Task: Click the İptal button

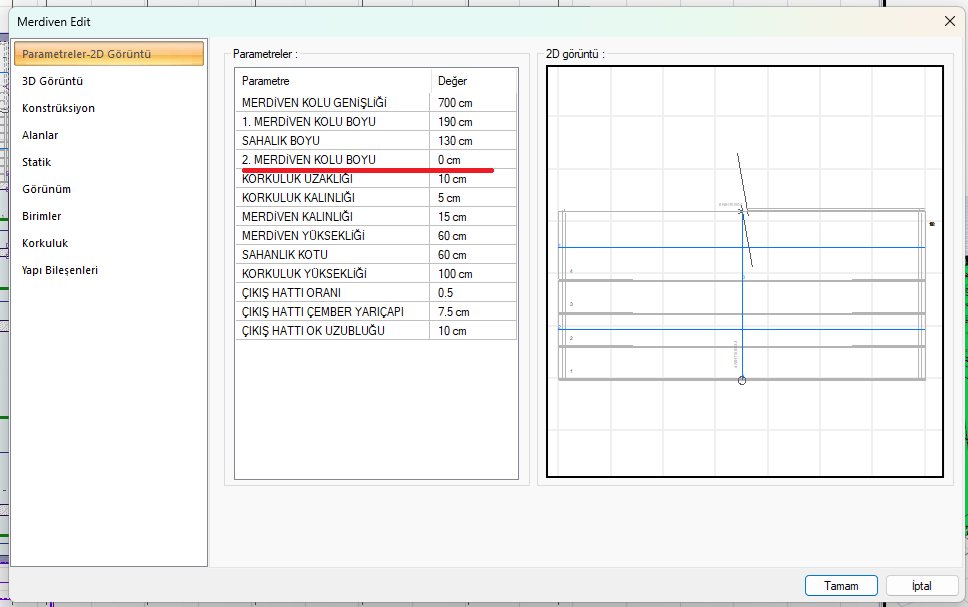Action: [922, 585]
